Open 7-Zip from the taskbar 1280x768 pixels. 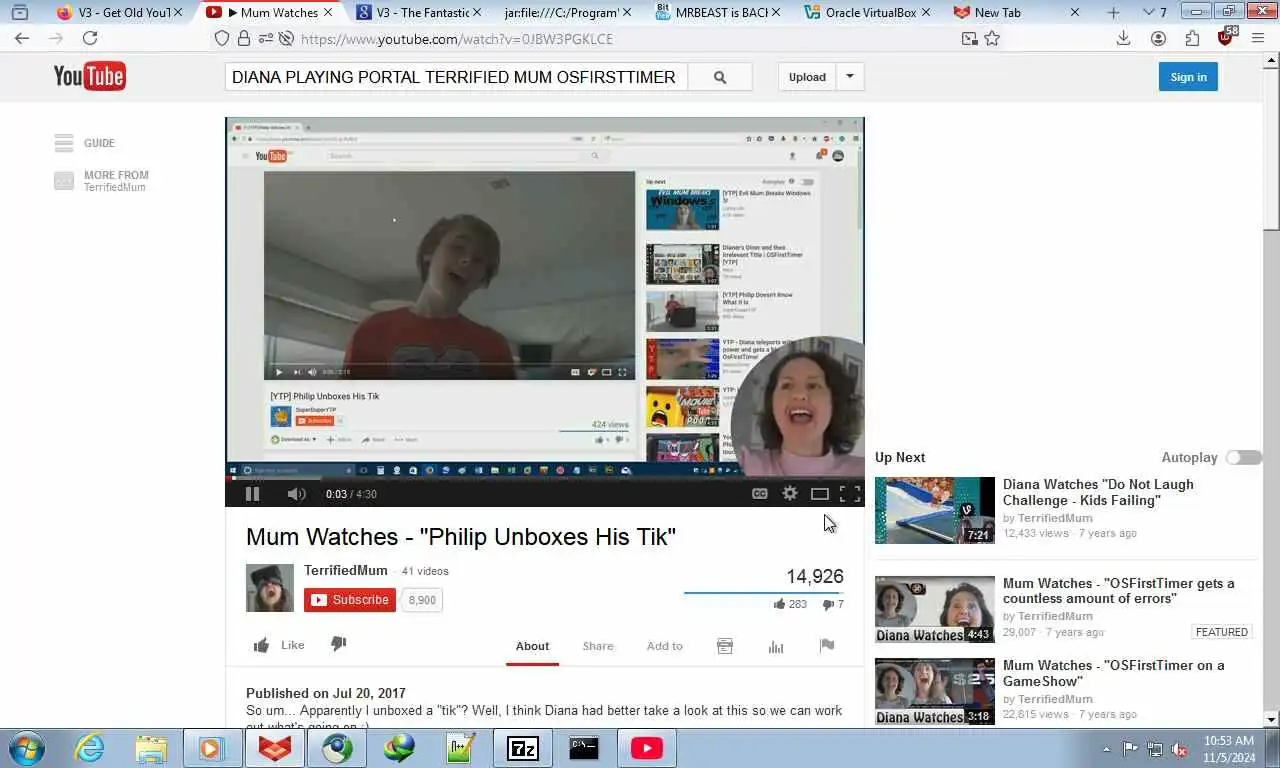click(x=522, y=748)
